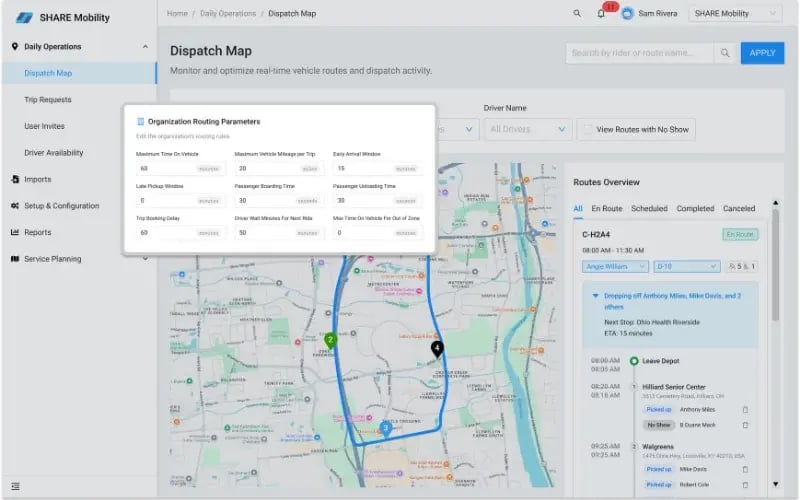800x500 pixels.
Task: Click the Maximum Vehicle Mileage per Trip input
Action: [279, 168]
